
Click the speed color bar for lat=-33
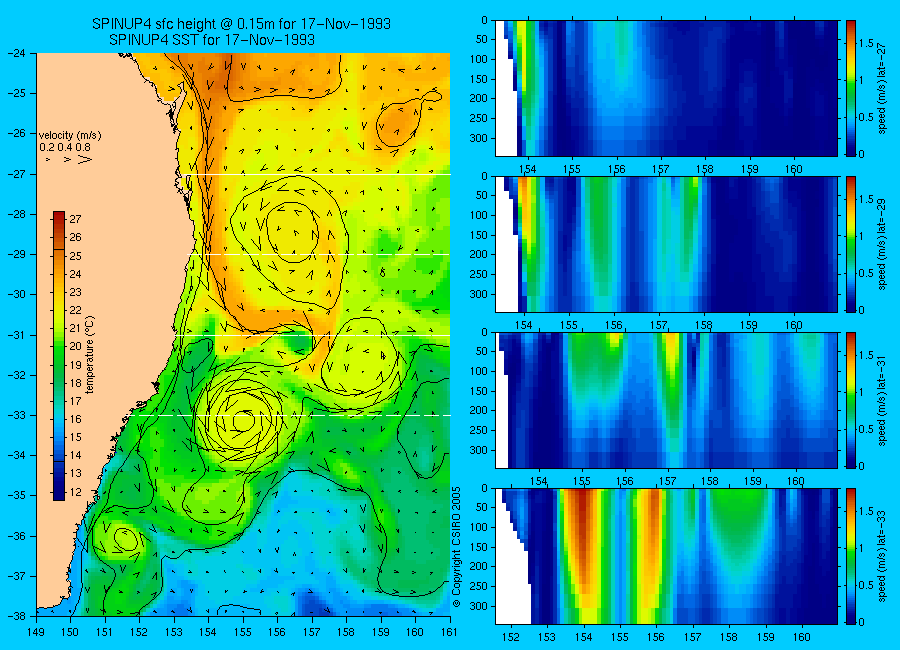(x=850, y=556)
